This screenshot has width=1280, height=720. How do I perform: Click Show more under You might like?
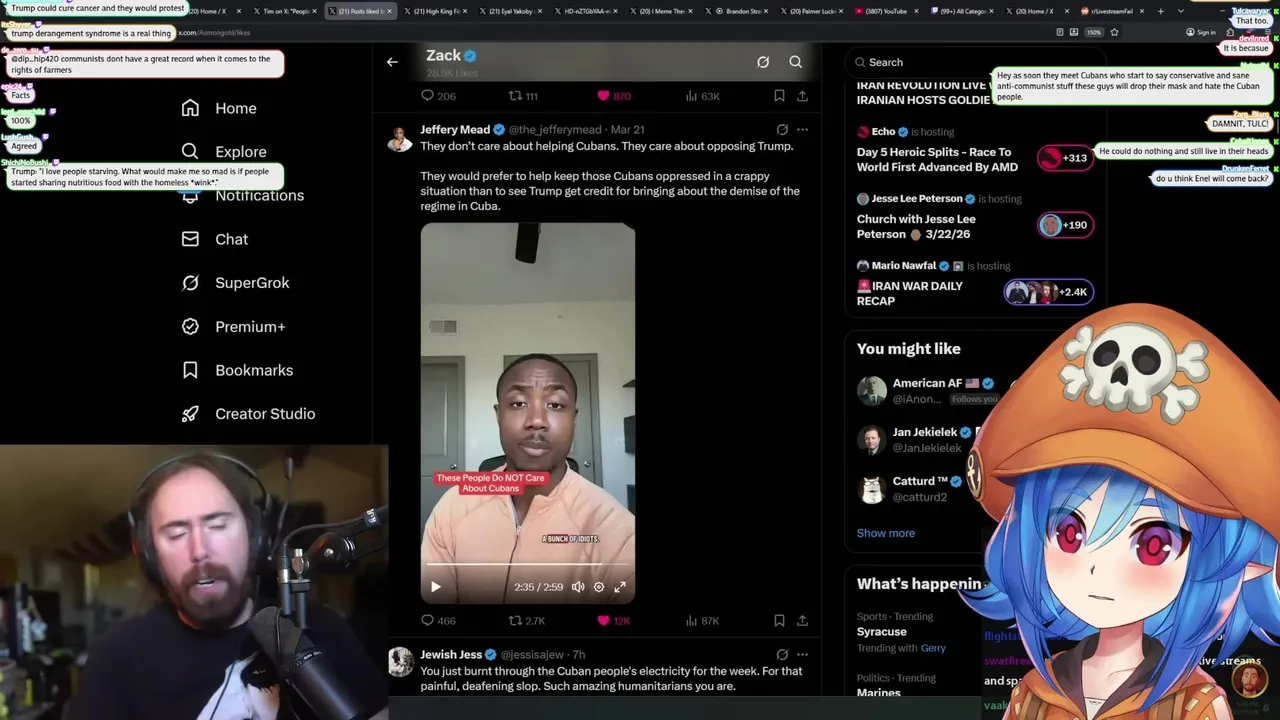(885, 533)
